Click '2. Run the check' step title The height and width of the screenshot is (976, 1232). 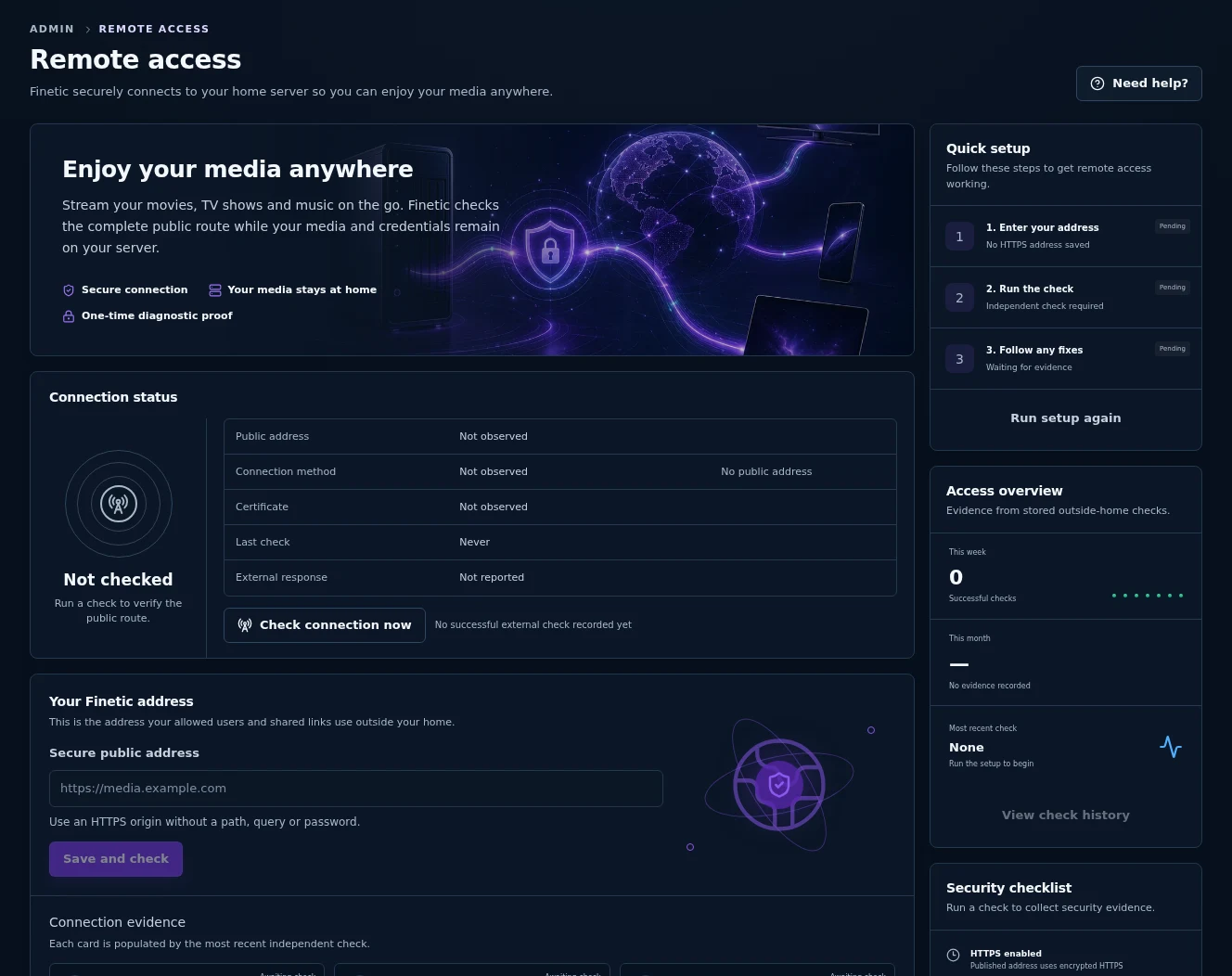[x=1030, y=289]
